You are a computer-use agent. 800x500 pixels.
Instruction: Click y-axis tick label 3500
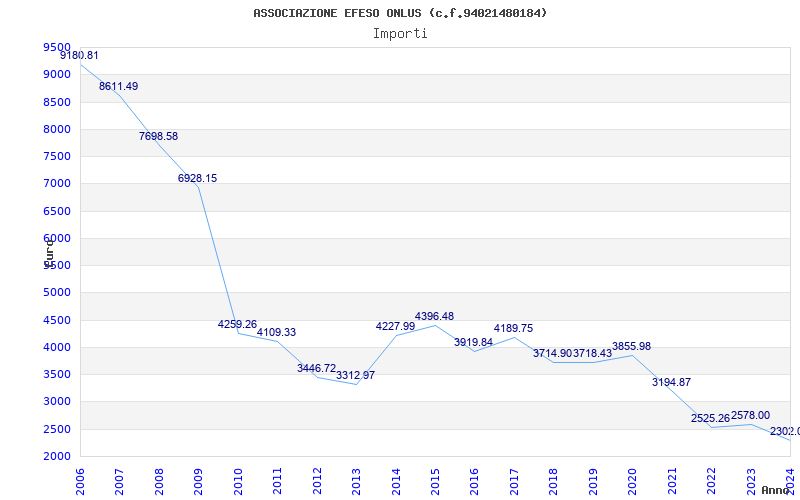57,374
